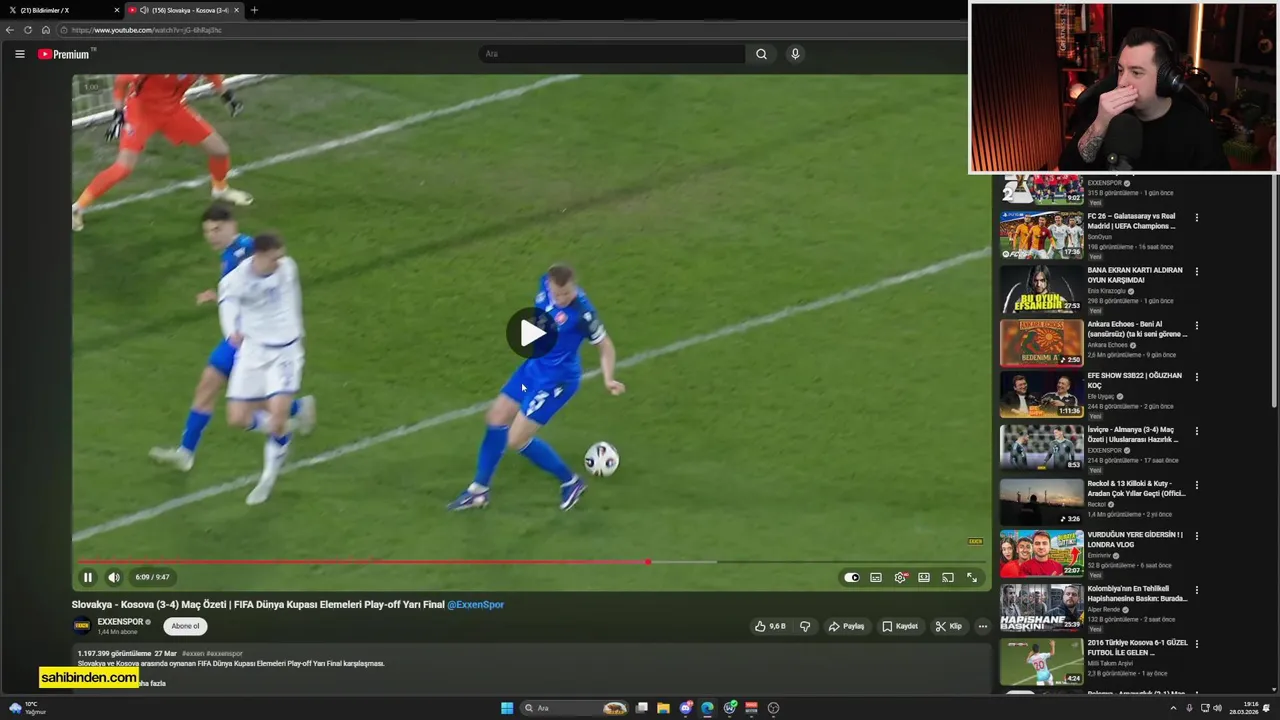
Task: Open a new browser tab plus
Action: (254, 10)
